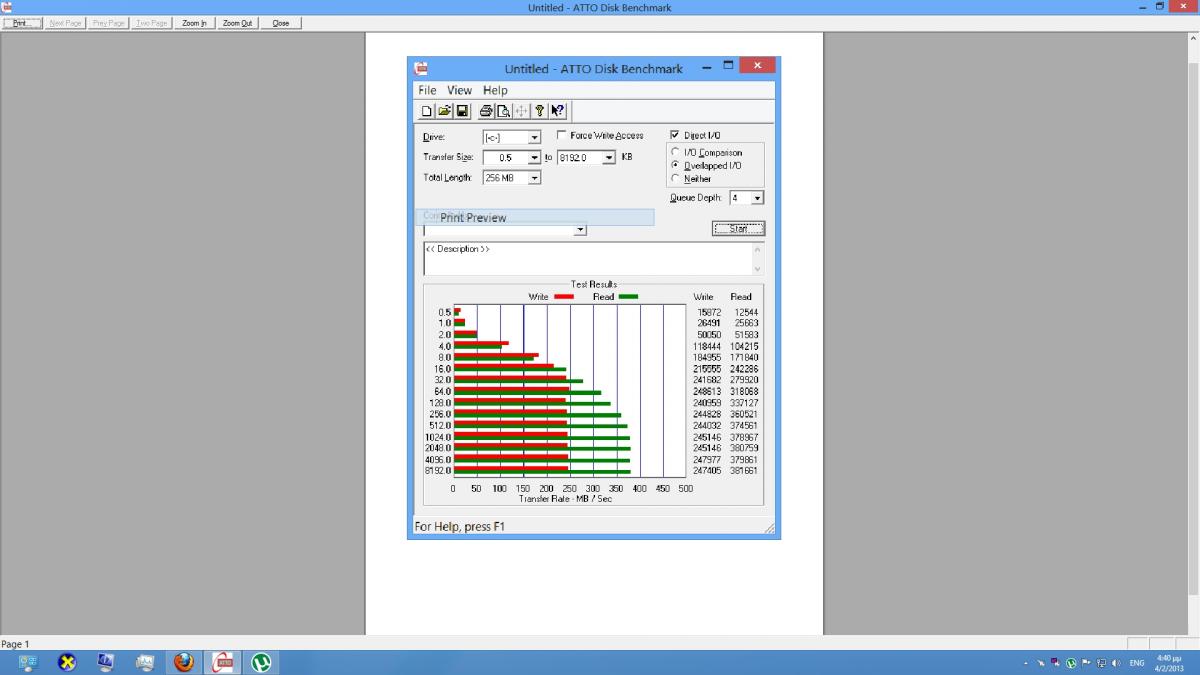Screen dimensions: 1200x675
Task: Click Zoom In in the preview toolbar
Action: tap(194, 23)
